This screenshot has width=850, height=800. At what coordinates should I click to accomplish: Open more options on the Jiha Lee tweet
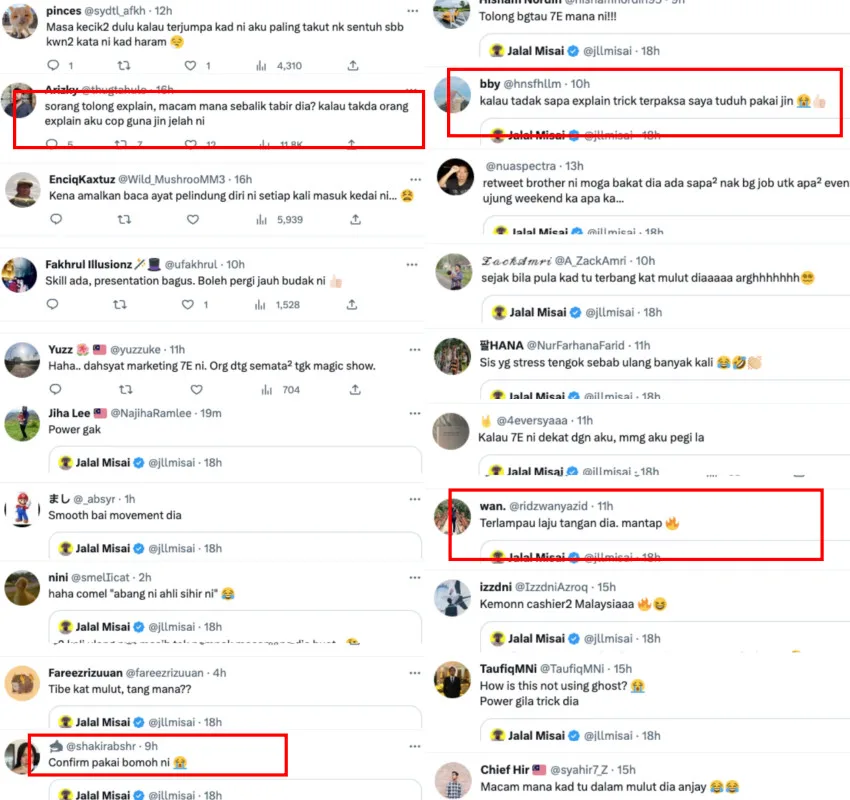coord(415,414)
